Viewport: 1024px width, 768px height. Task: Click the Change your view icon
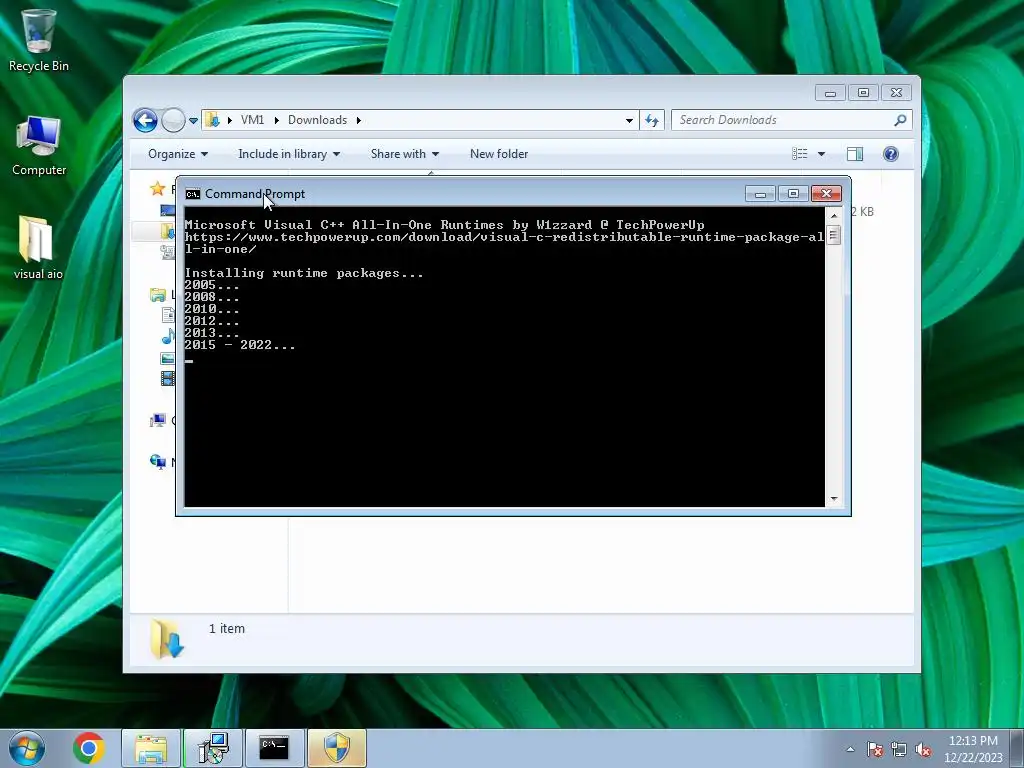(x=800, y=154)
